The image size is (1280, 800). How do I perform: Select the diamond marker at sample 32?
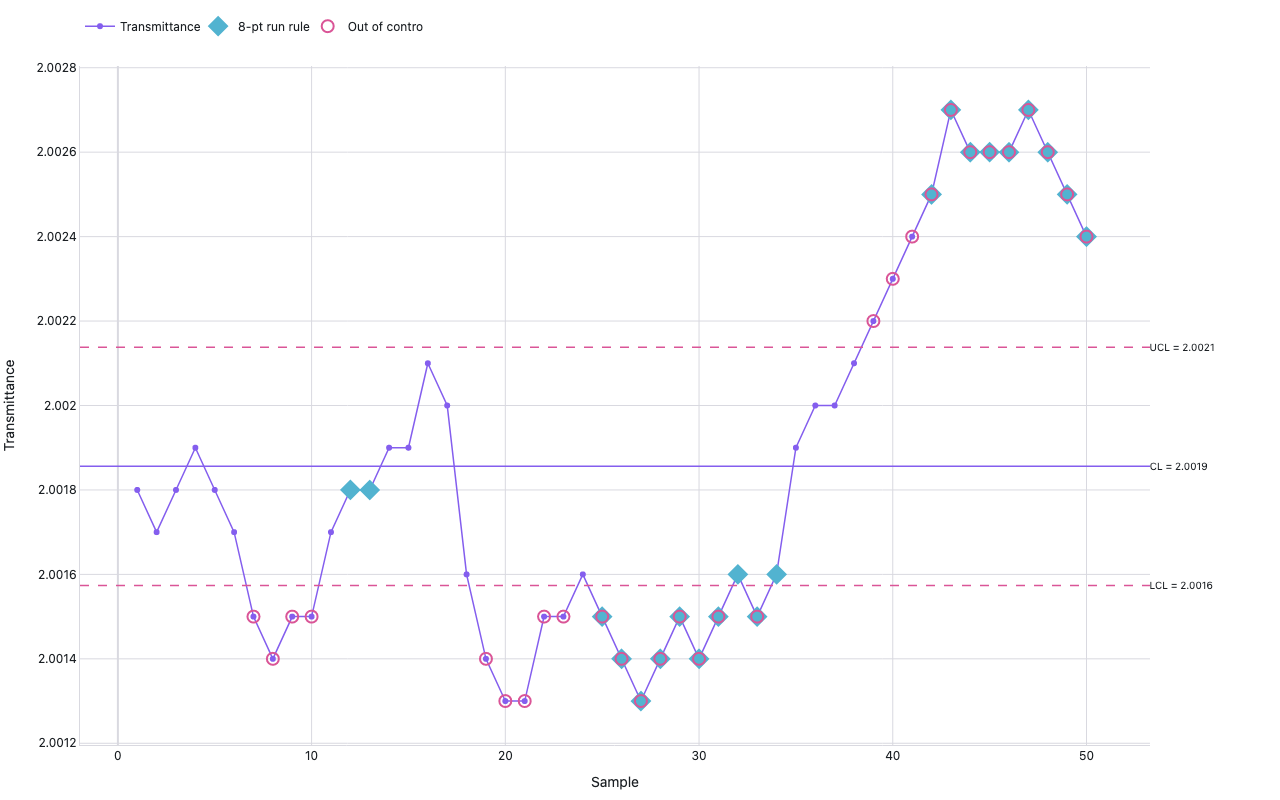coord(738,574)
